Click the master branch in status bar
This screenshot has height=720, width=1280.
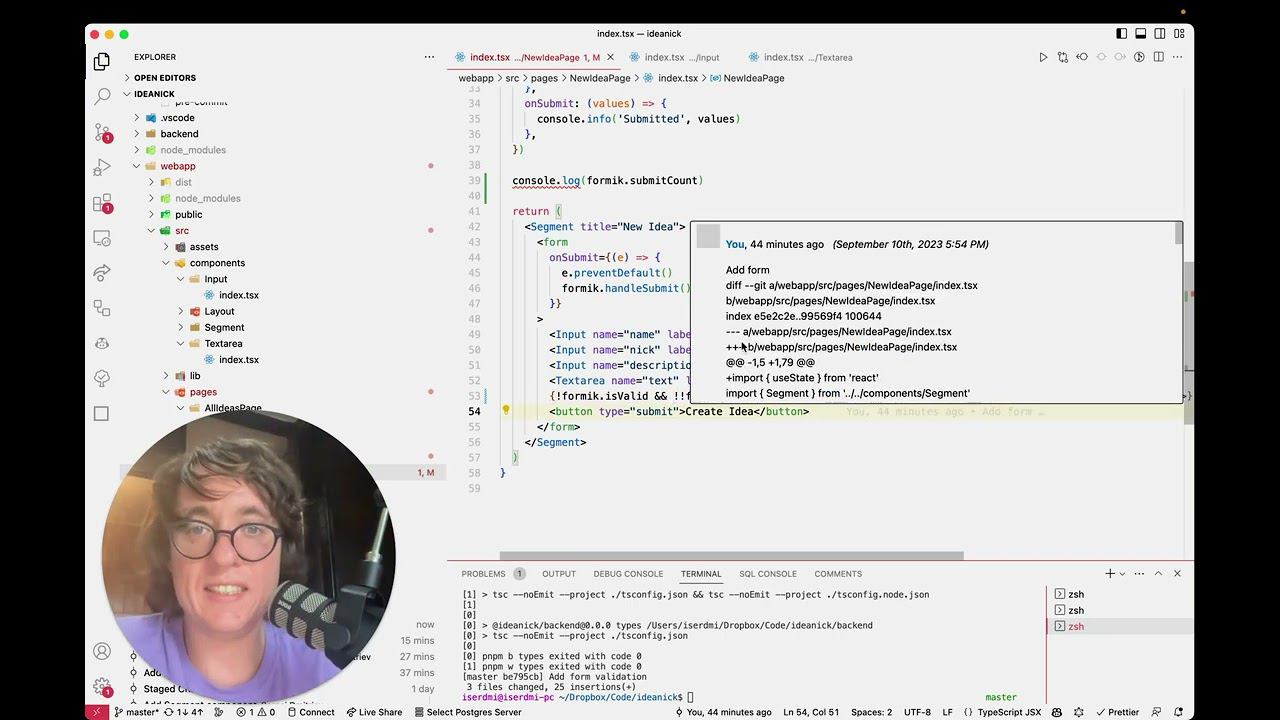(136, 712)
